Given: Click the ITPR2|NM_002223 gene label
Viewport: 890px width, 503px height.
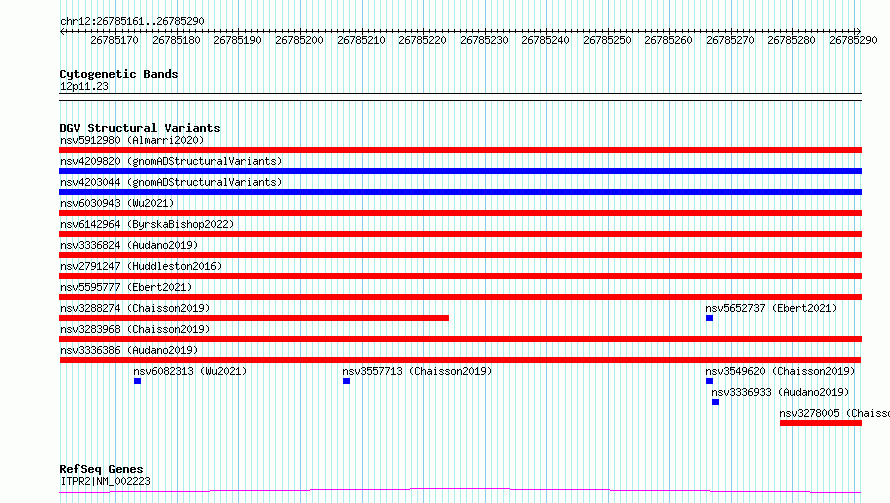Looking at the screenshot, I should (x=105, y=481).
